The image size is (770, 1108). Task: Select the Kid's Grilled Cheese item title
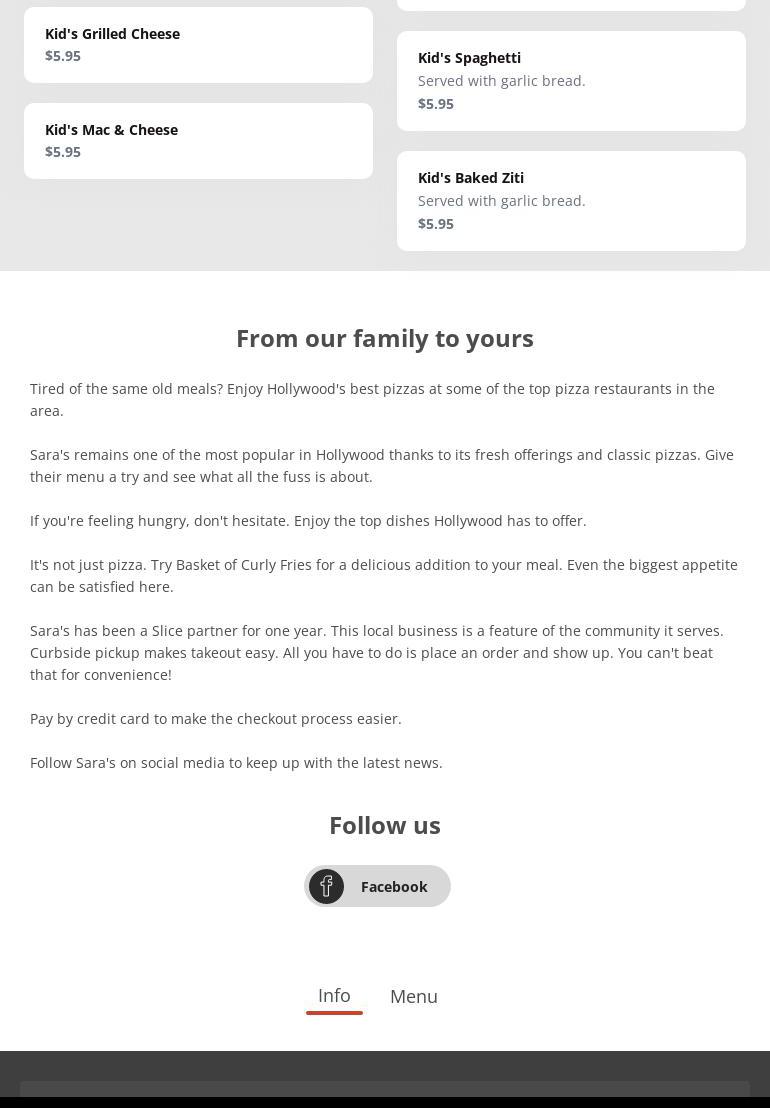[112, 34]
